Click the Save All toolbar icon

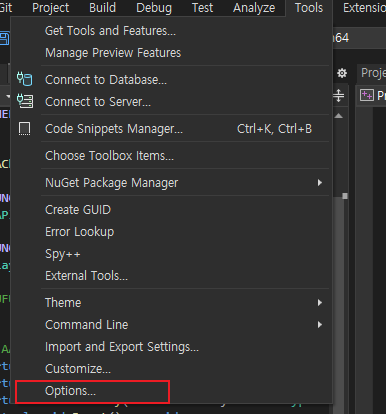pos(4,38)
